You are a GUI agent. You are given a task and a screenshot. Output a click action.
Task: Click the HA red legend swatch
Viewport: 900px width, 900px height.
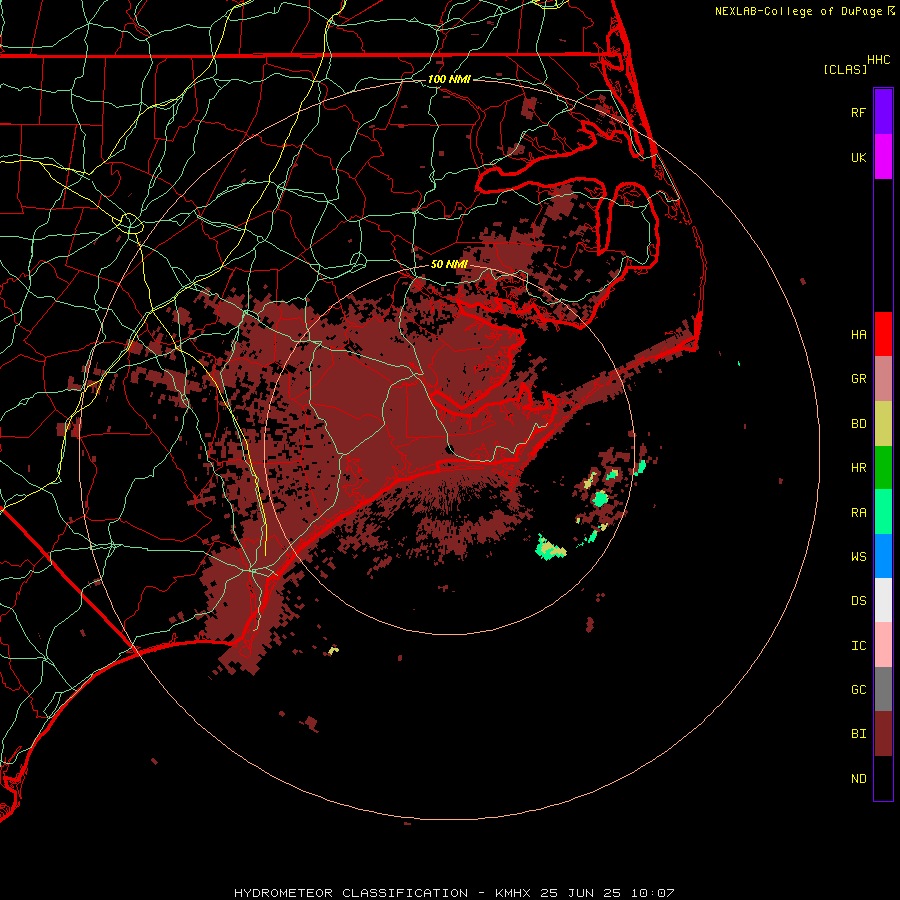pos(883,334)
